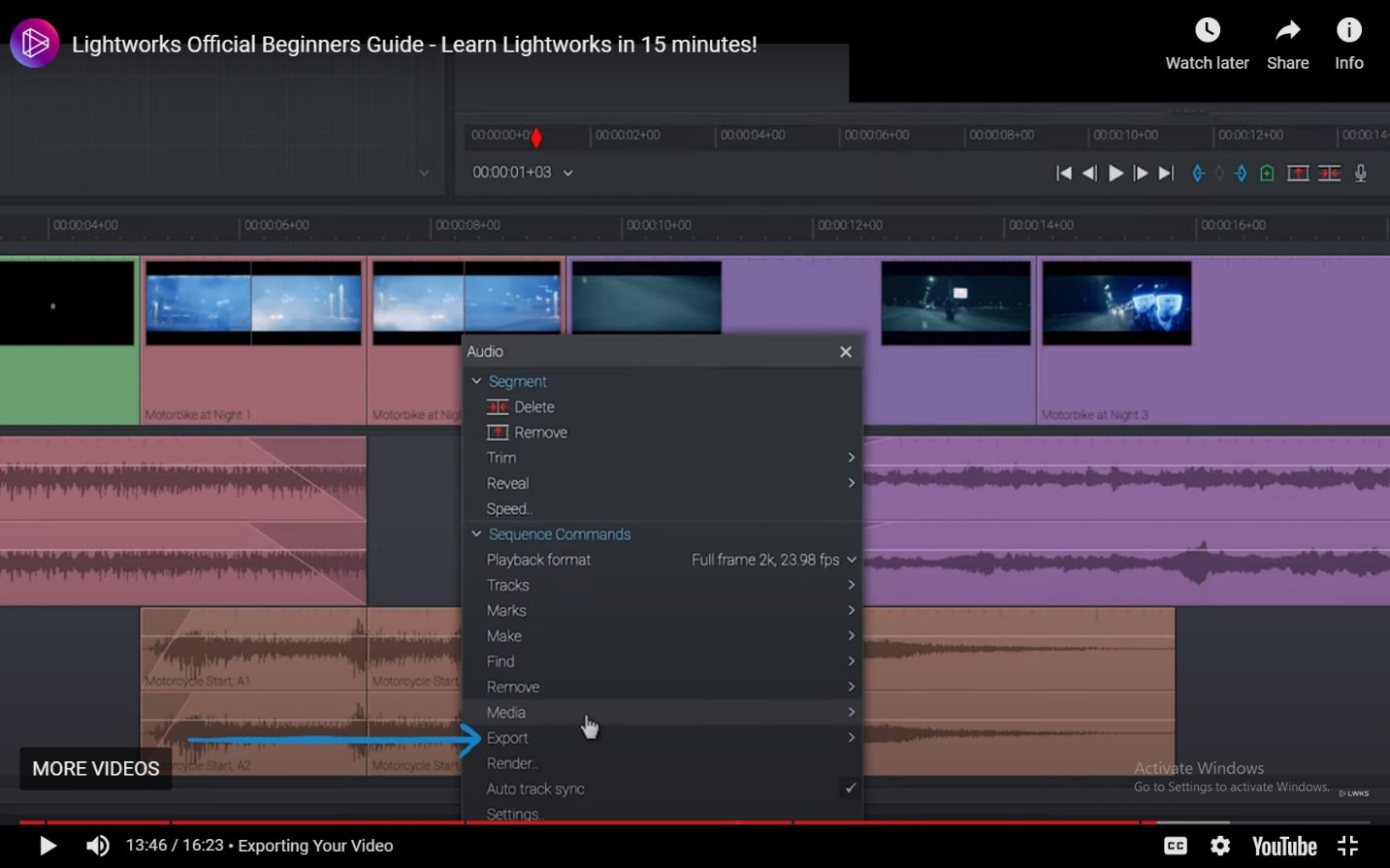Open YouTube player settings gear
Screen dimensions: 1390x868
[x=1220, y=846]
